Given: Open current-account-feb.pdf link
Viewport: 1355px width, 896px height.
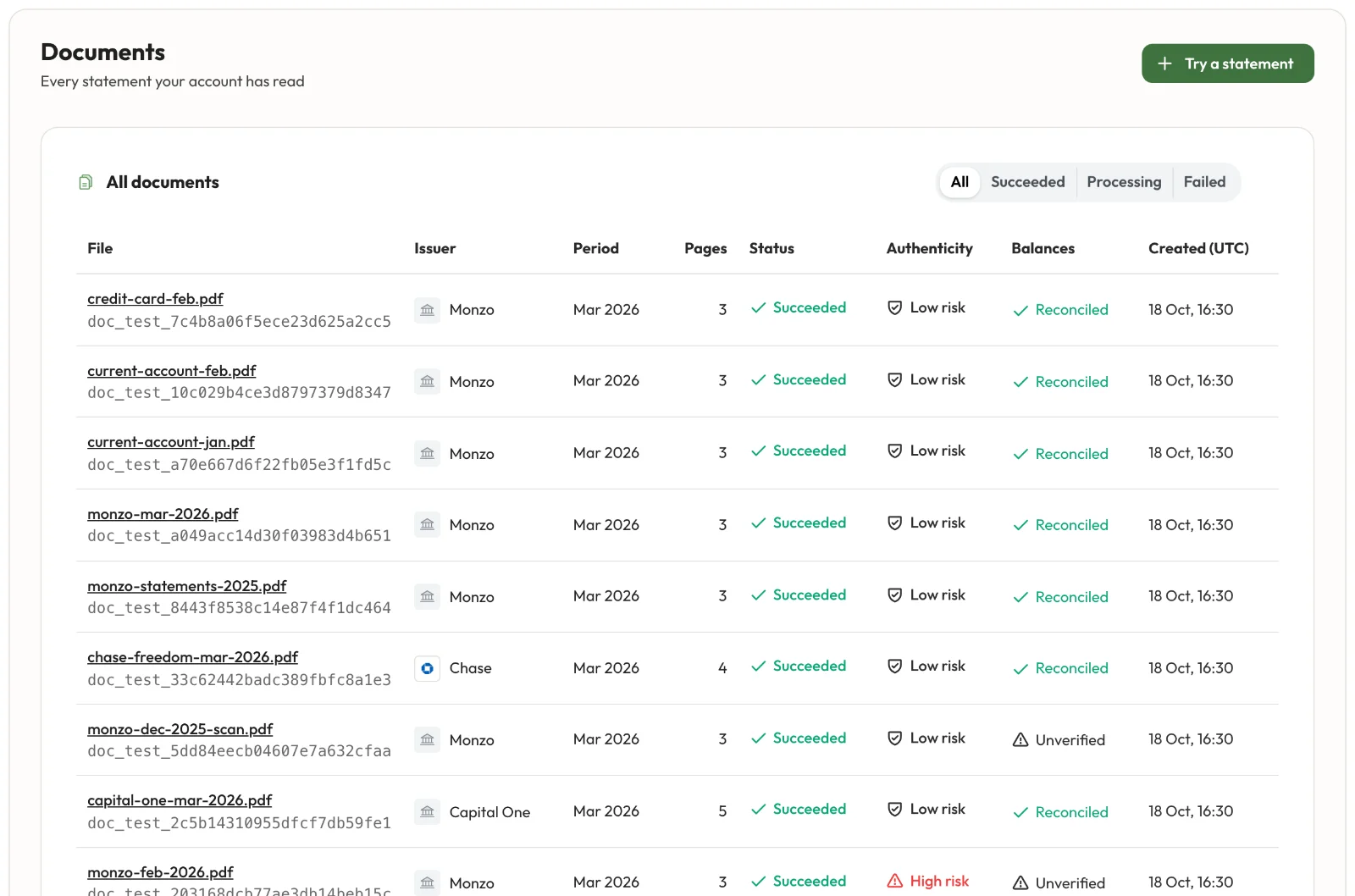Looking at the screenshot, I should 171,371.
